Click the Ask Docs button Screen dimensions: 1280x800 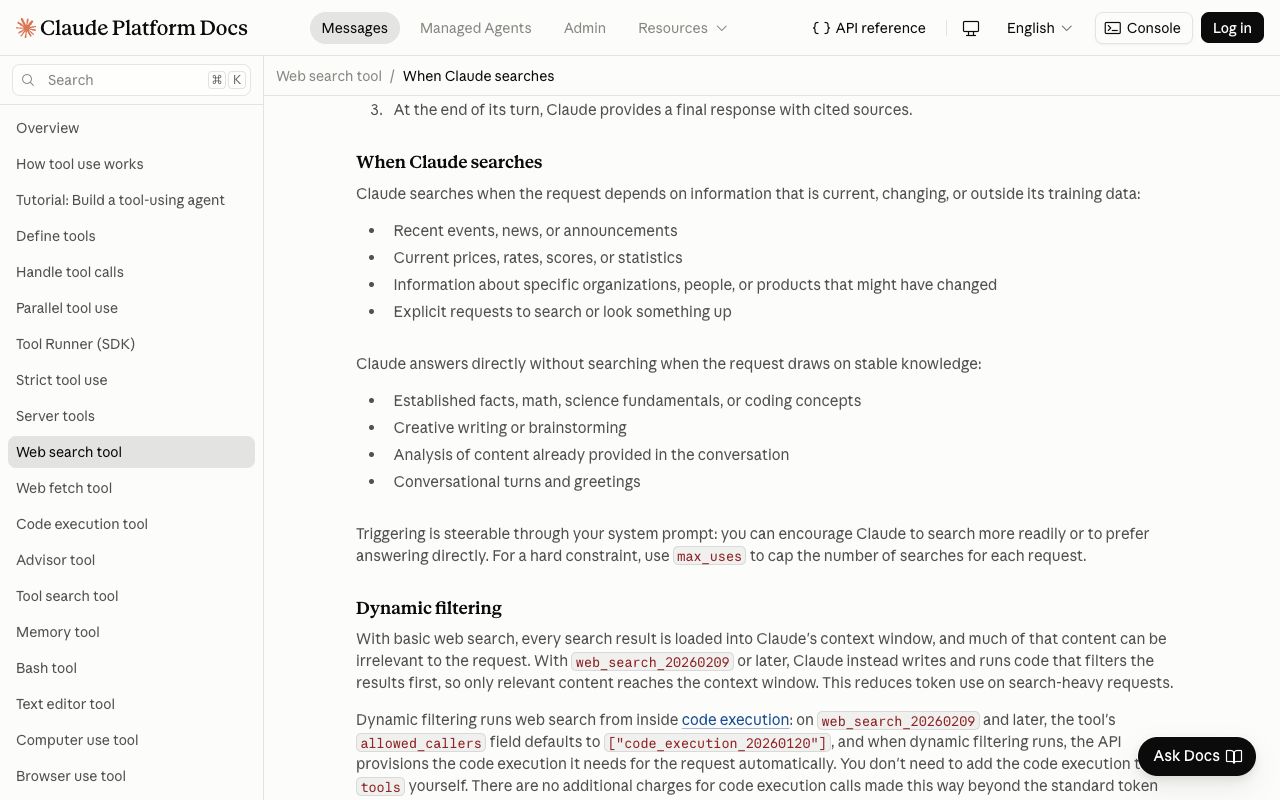click(1197, 756)
